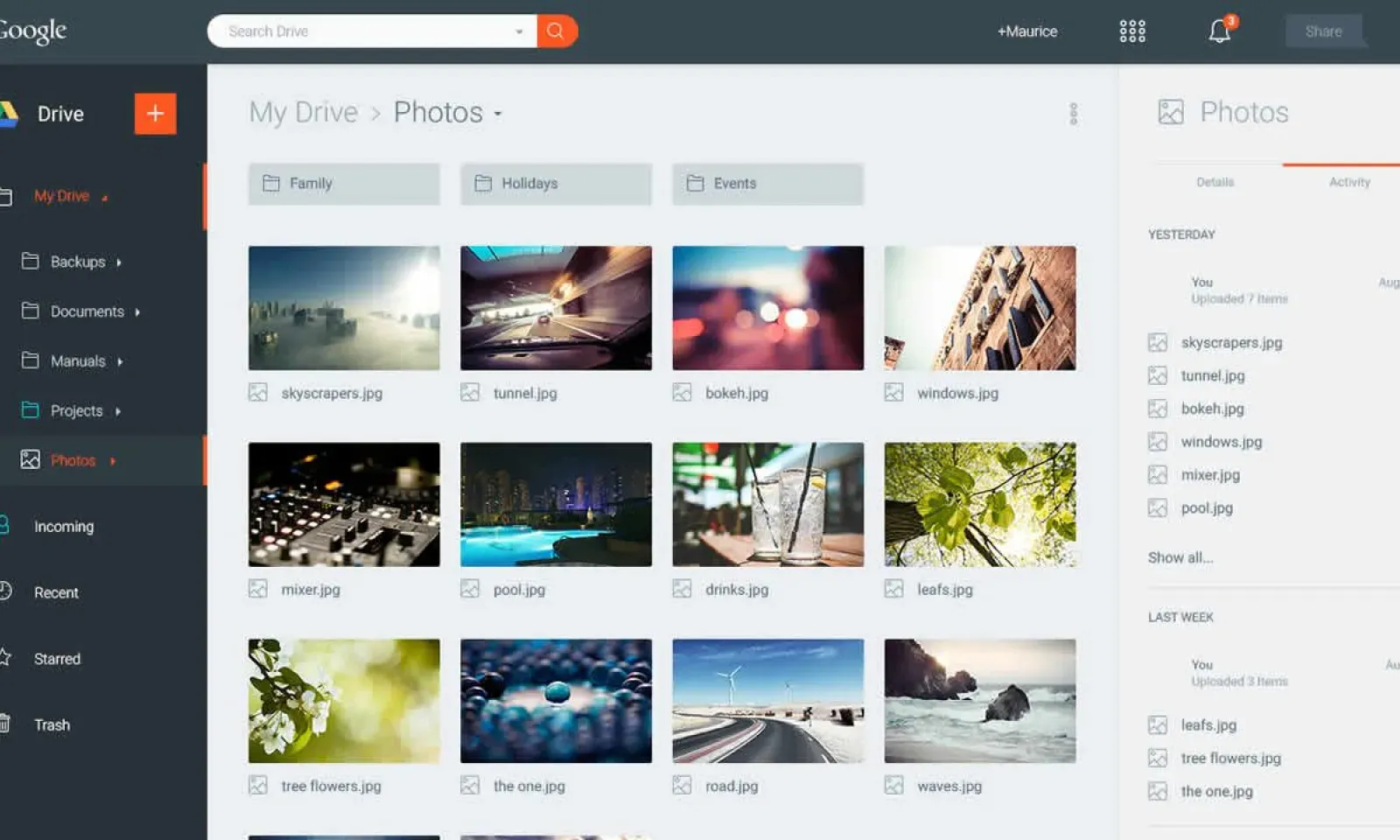Expand the Backups folder arrow
The width and height of the screenshot is (1400, 840).
[119, 262]
